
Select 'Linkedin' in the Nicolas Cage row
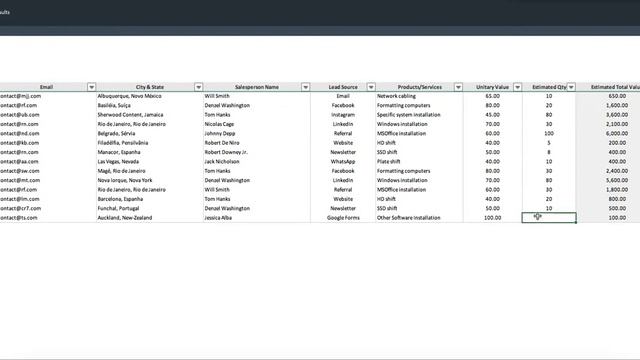343,124
